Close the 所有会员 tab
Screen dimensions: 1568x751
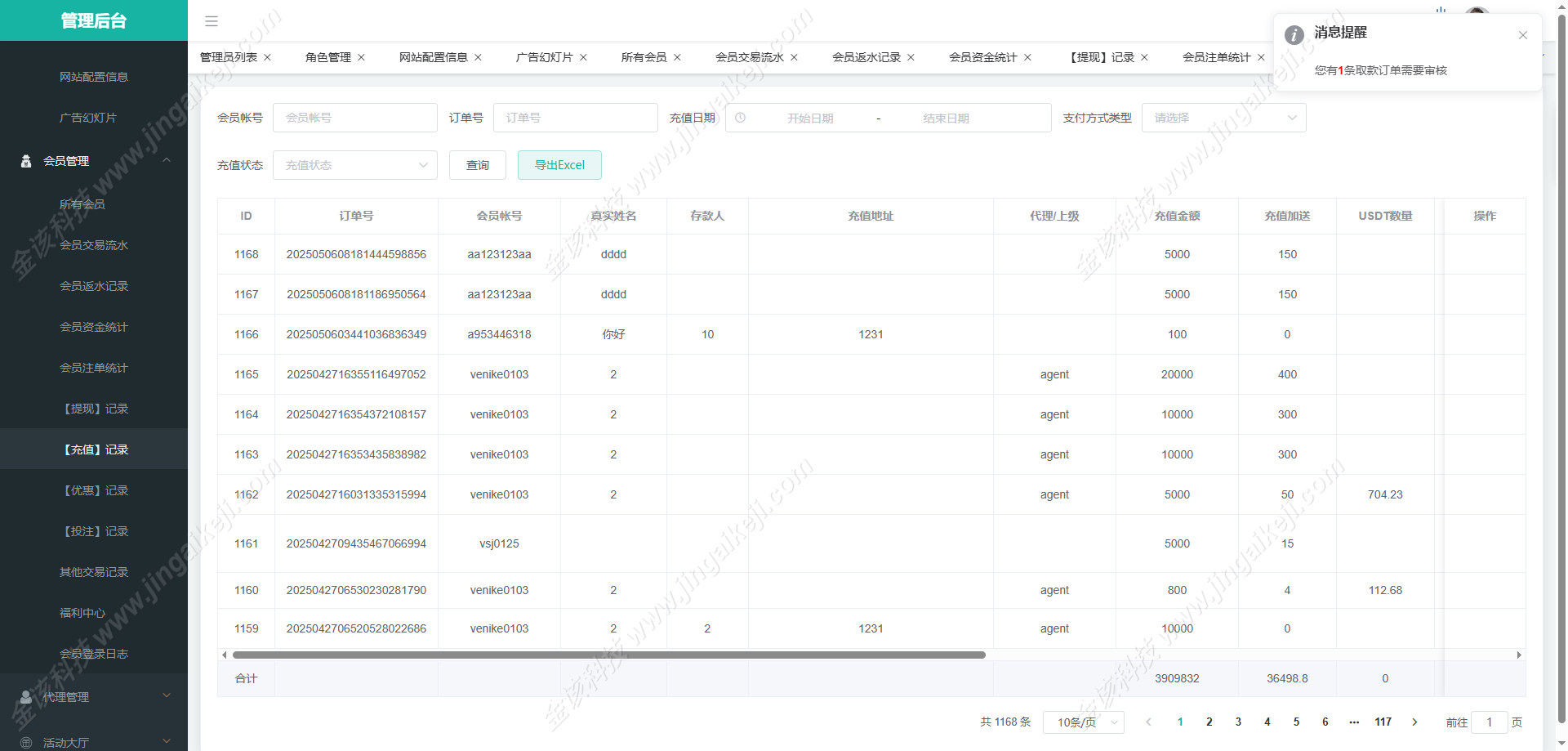pyautogui.click(x=677, y=57)
